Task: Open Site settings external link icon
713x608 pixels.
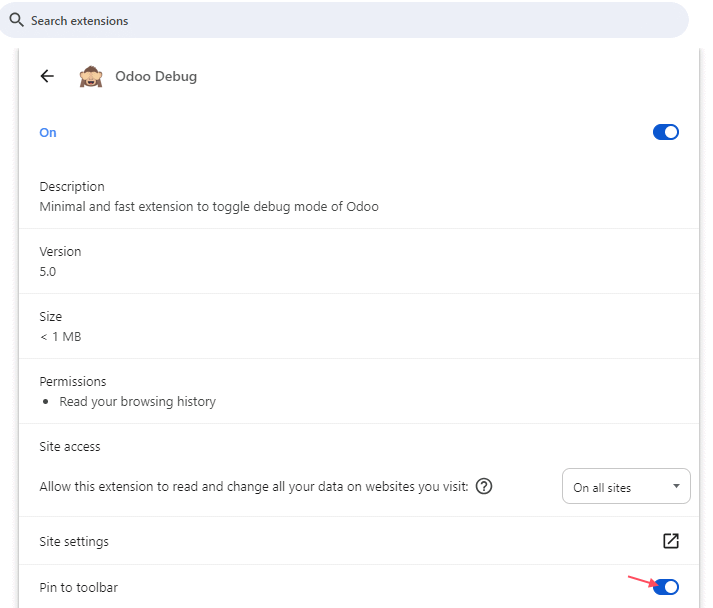Action: coord(671,541)
